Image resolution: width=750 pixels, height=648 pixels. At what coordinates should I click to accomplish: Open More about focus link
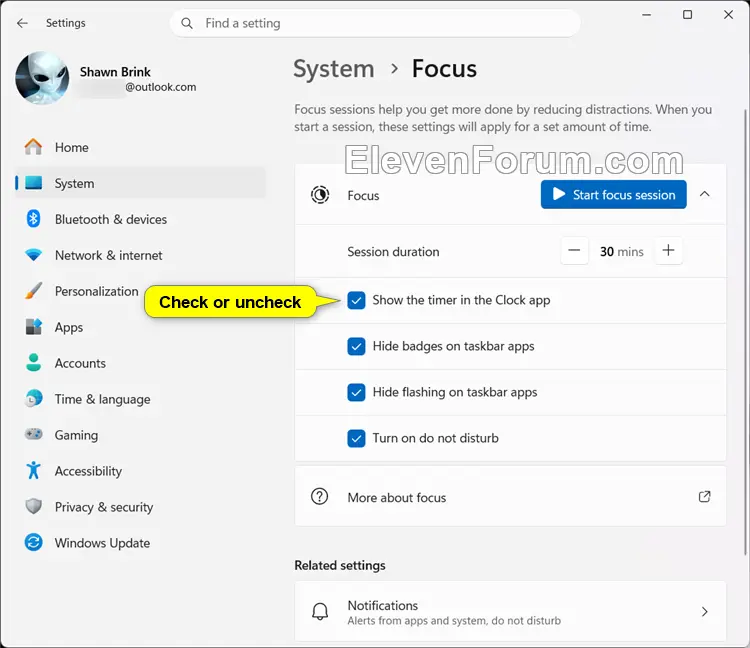(x=510, y=497)
